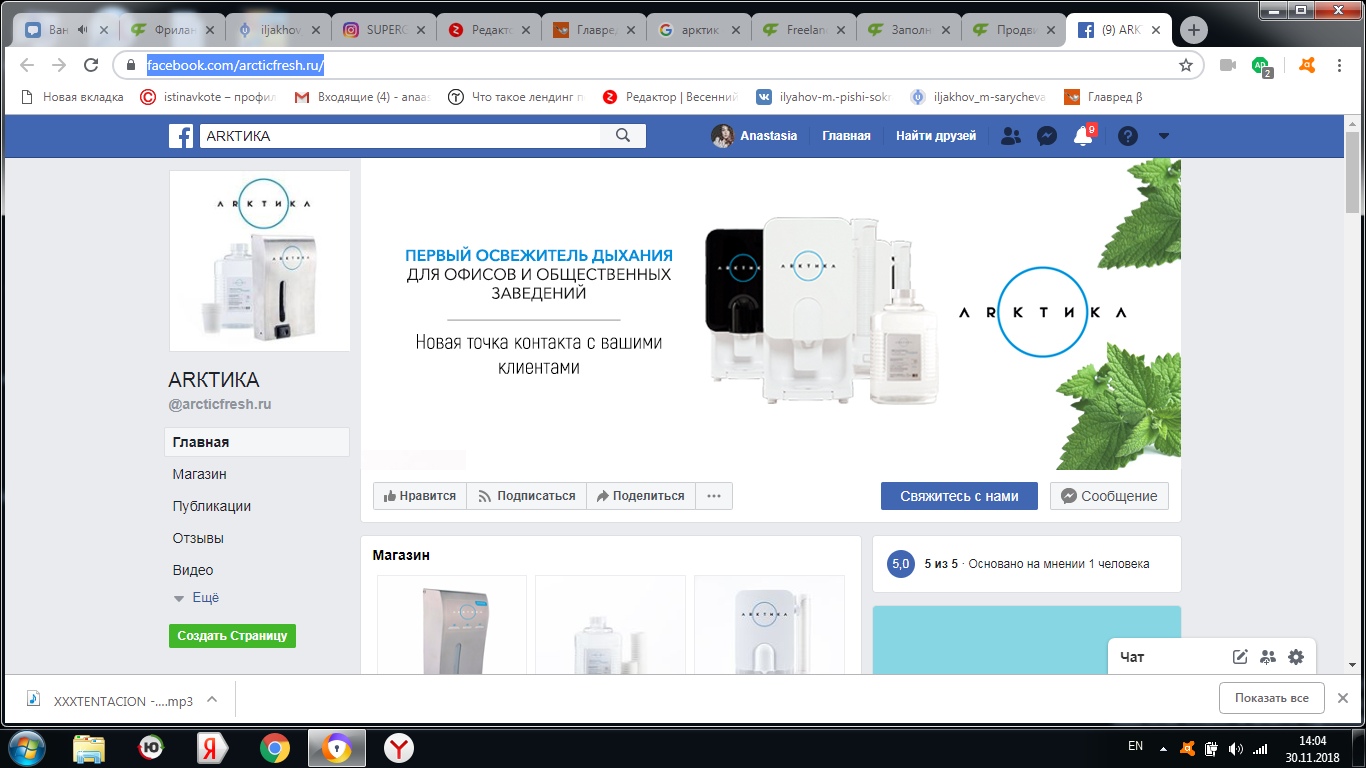The width and height of the screenshot is (1366, 768).
Task: Click 'Показать все' downloads button
Action: click(x=1272, y=698)
